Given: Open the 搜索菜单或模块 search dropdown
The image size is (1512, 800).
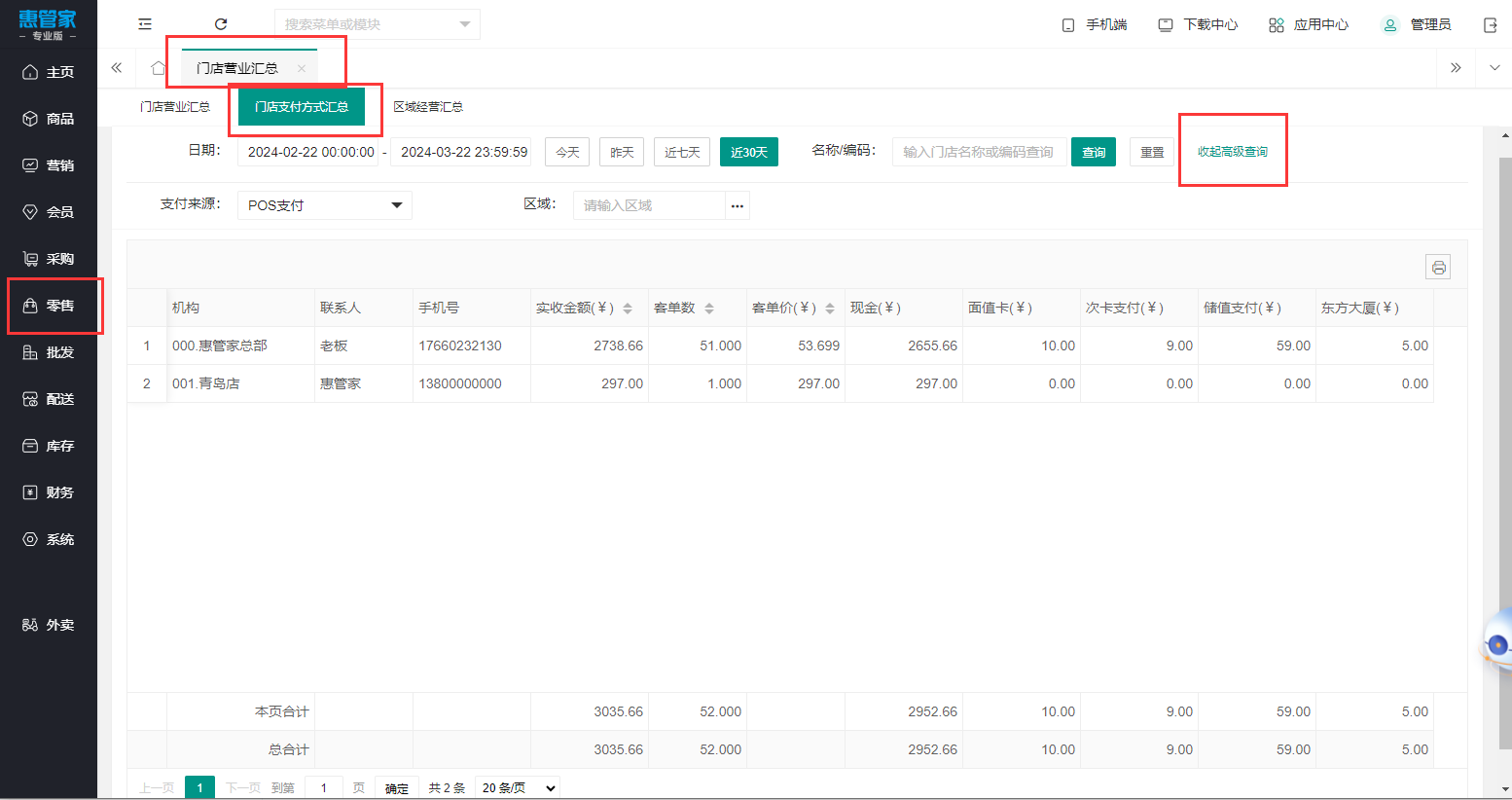Looking at the screenshot, I should (x=378, y=24).
